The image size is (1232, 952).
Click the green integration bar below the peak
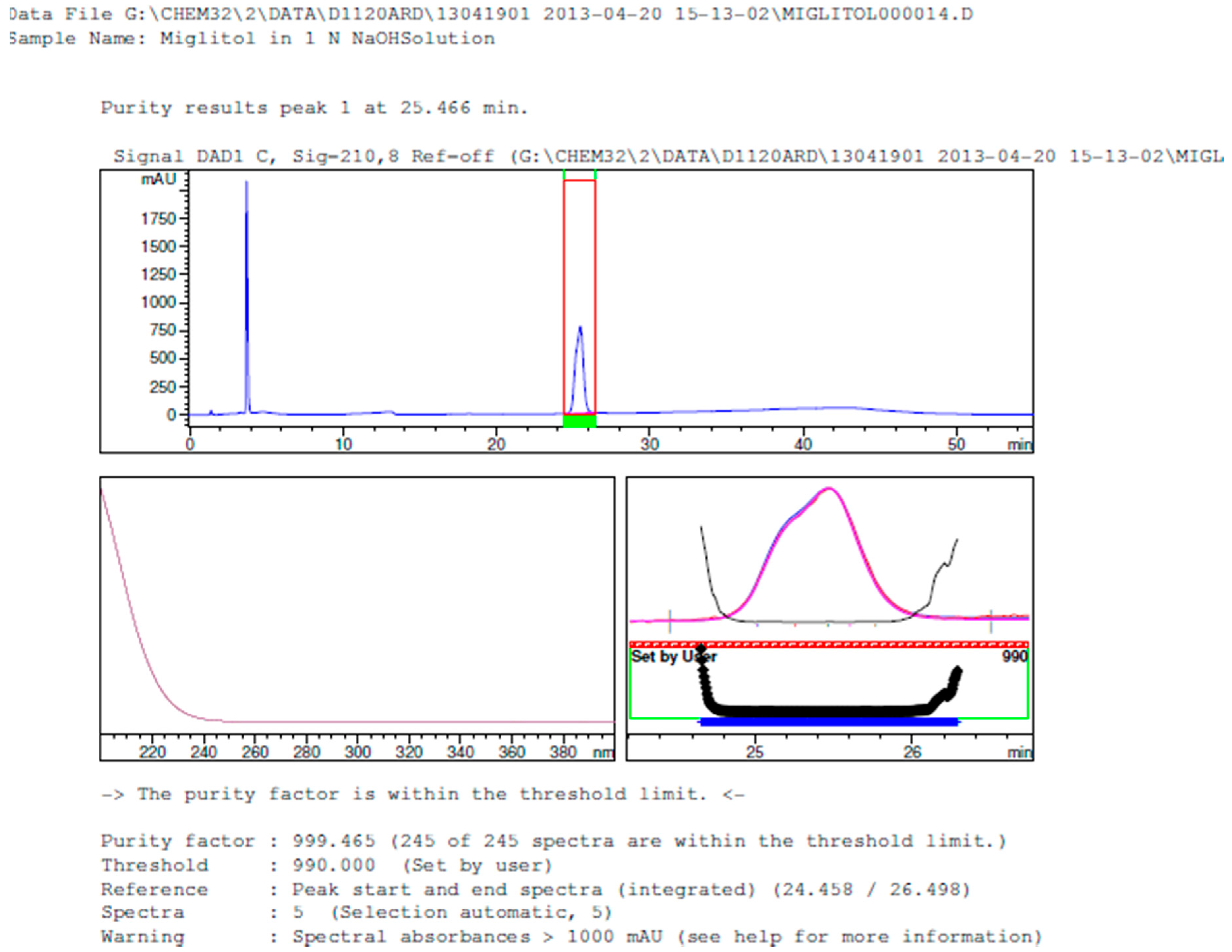[580, 421]
